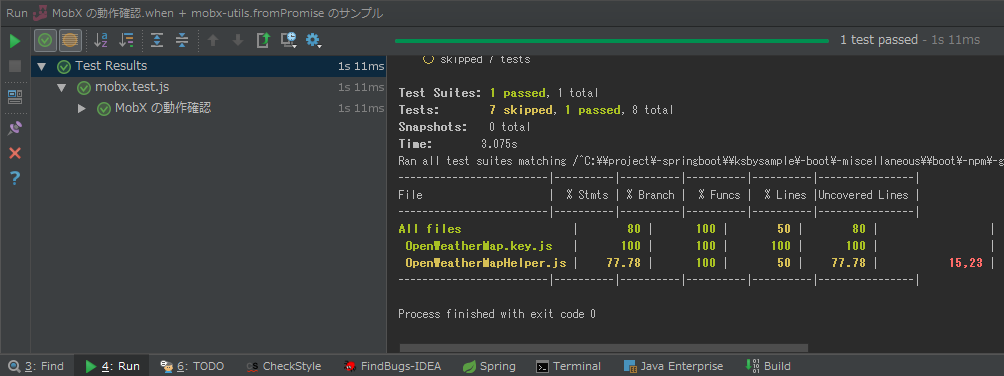The width and height of the screenshot is (1004, 376).
Task: Sort tests alphabetically
Action: pyautogui.click(x=101, y=40)
